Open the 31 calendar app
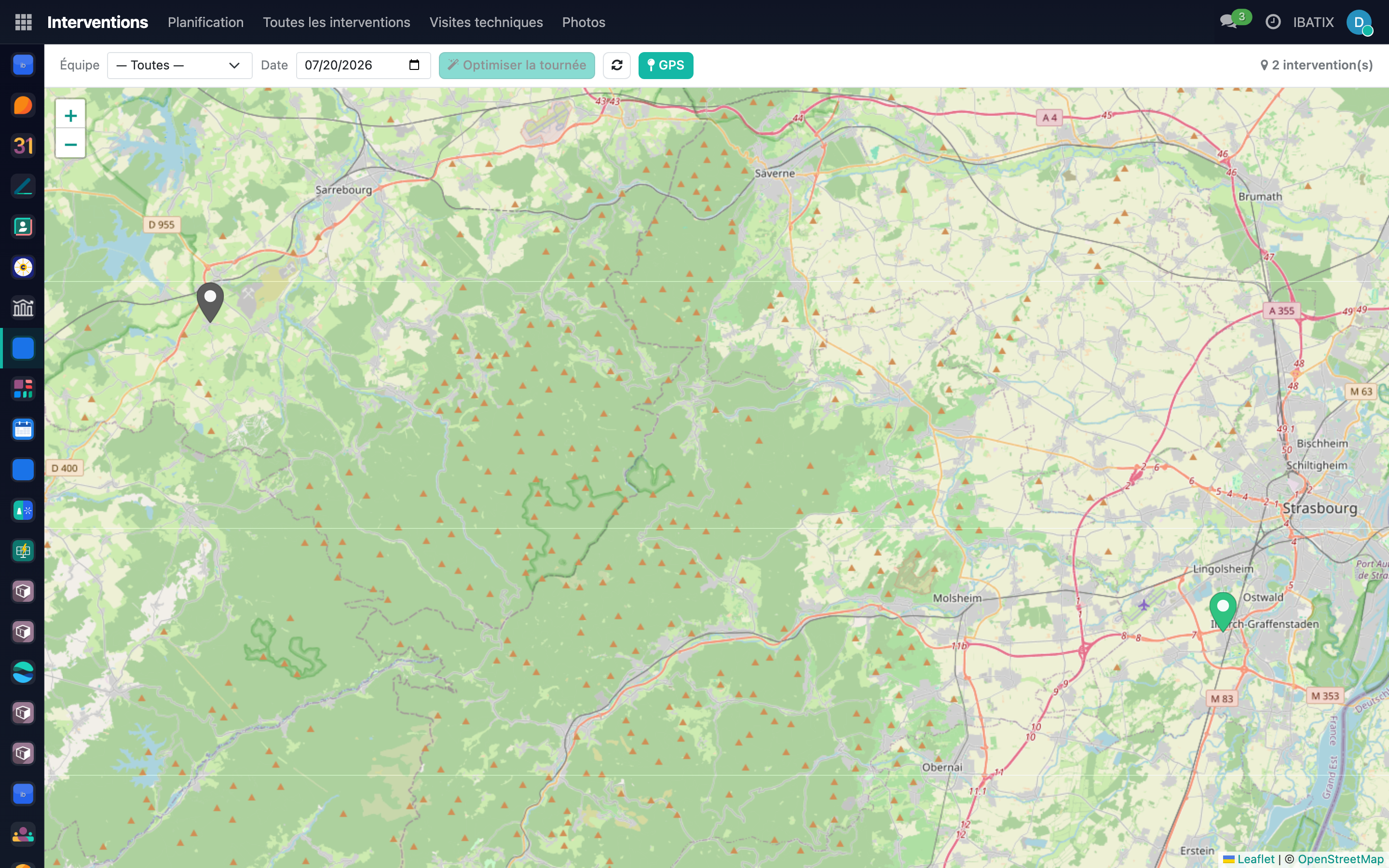 (23, 146)
